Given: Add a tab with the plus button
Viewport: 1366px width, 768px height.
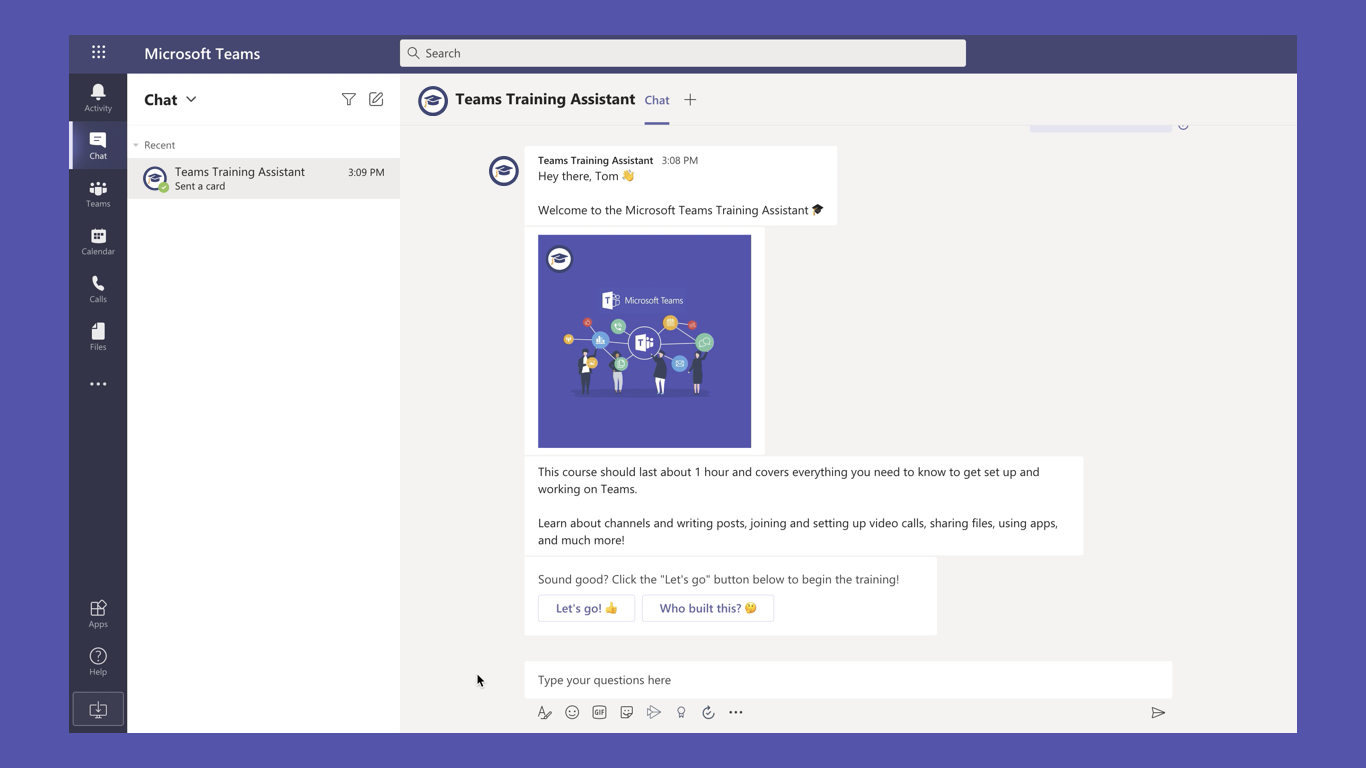Looking at the screenshot, I should coord(690,100).
